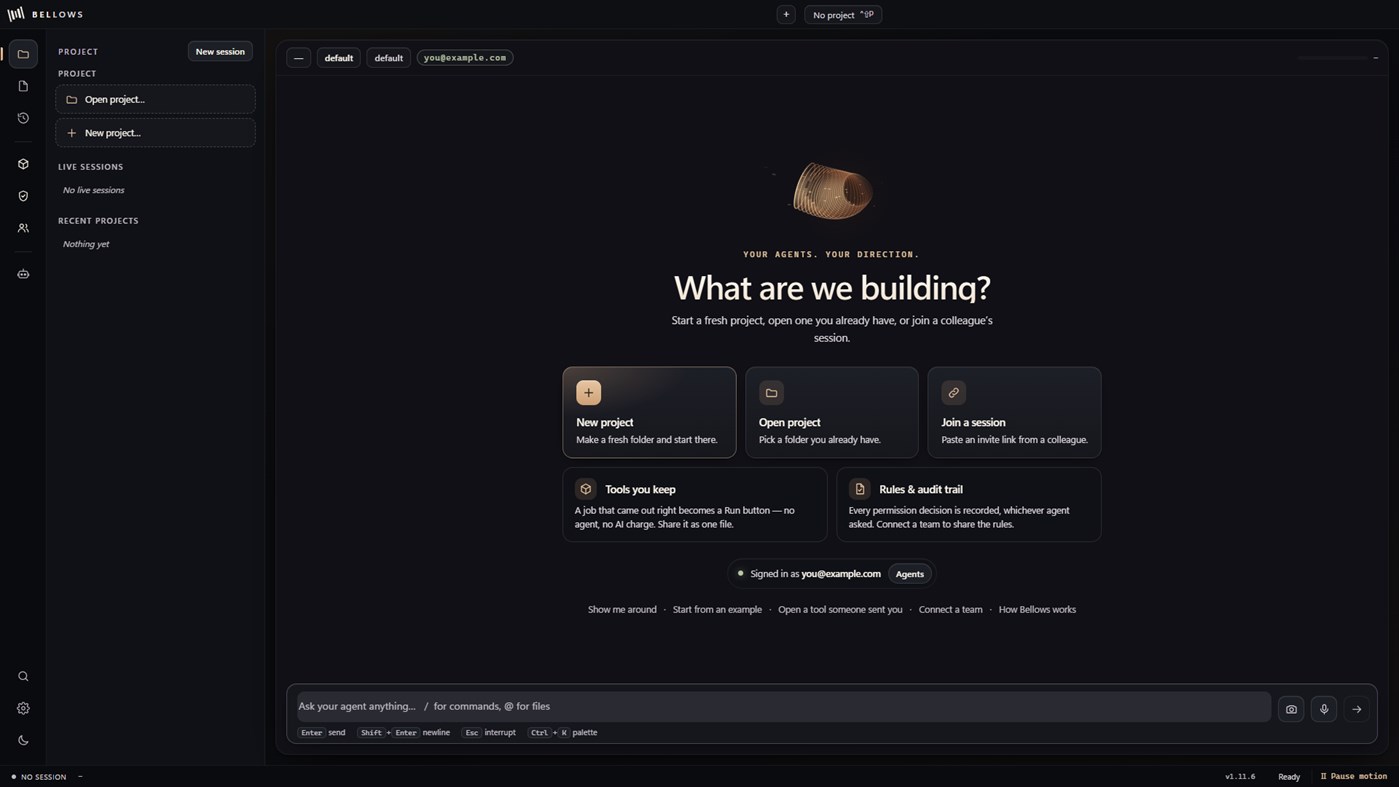
Task: Open the Files document sidebar icon
Action: click(23, 86)
